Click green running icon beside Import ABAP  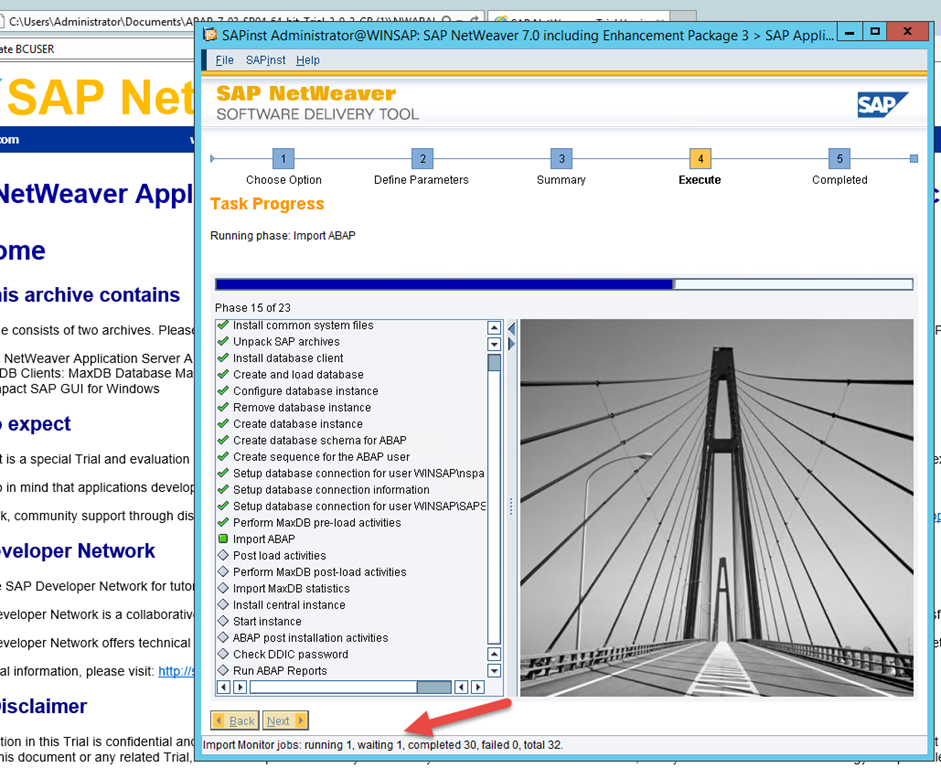click(x=224, y=539)
